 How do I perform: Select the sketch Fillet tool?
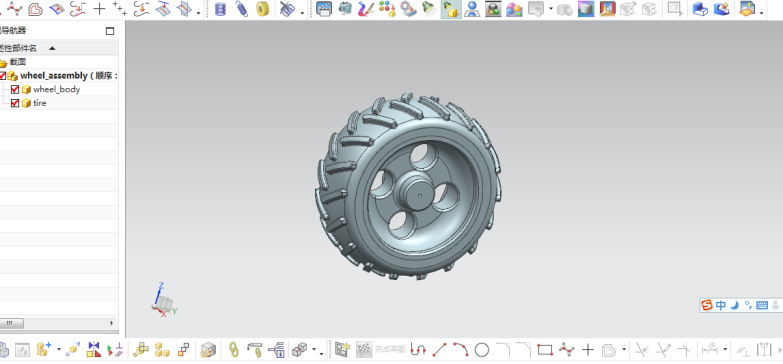coord(503,349)
